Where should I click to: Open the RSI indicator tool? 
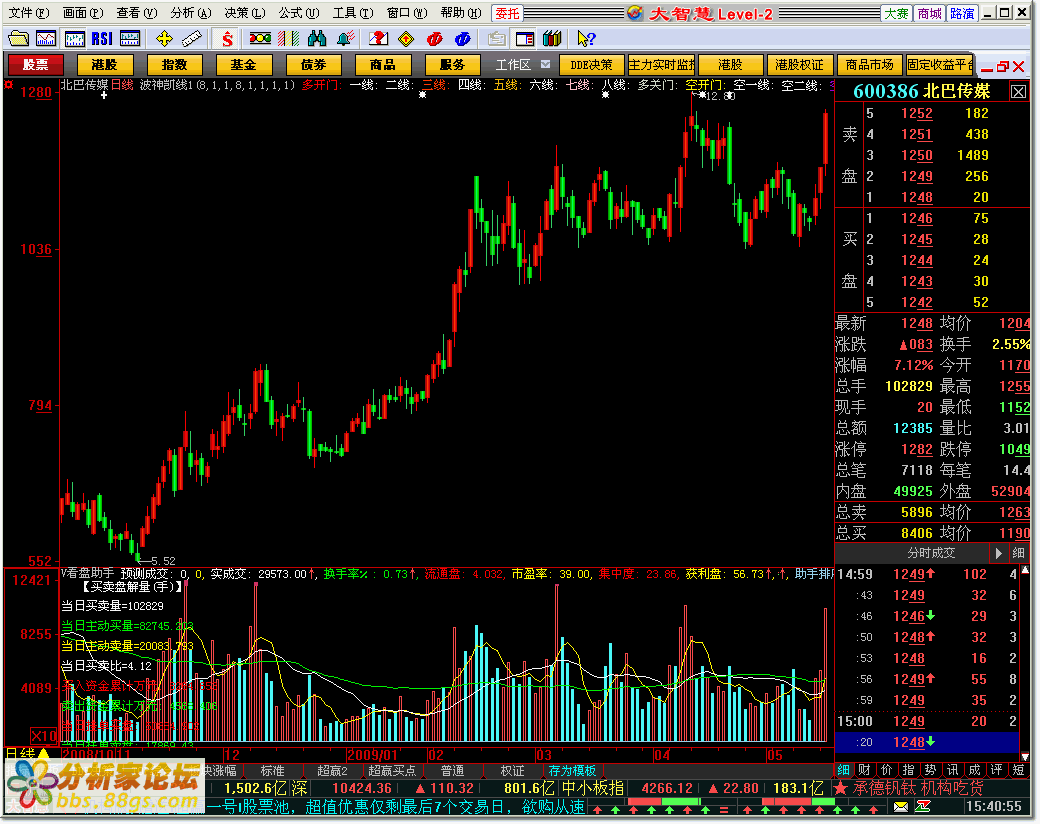101,38
